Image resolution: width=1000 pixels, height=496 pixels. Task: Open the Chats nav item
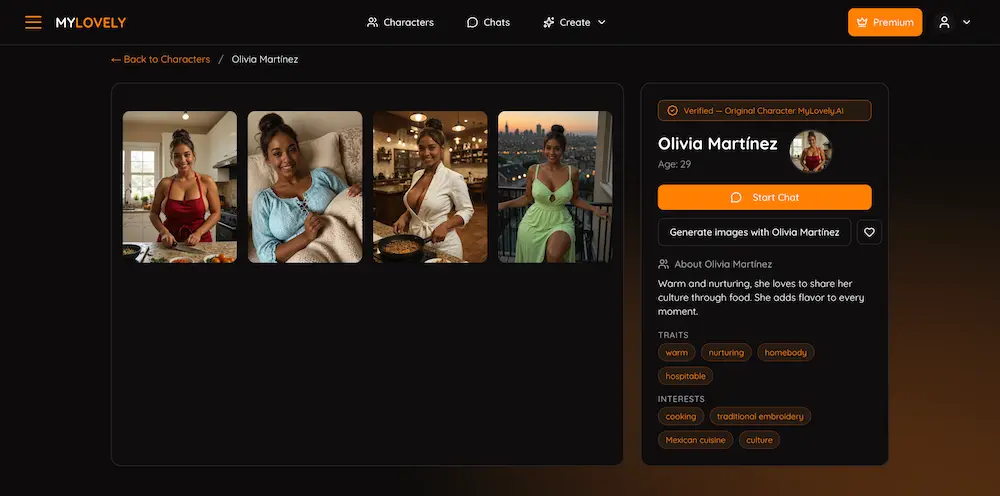click(488, 22)
